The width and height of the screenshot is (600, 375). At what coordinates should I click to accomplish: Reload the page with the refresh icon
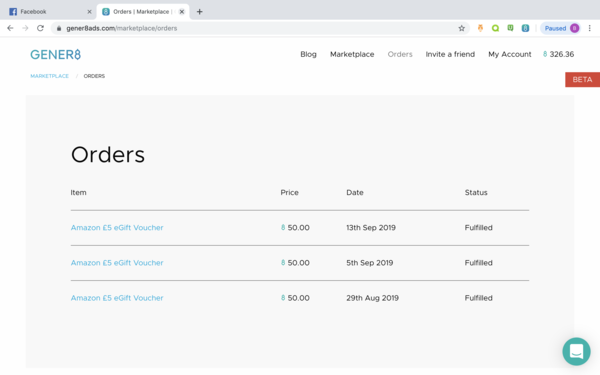[x=40, y=28]
